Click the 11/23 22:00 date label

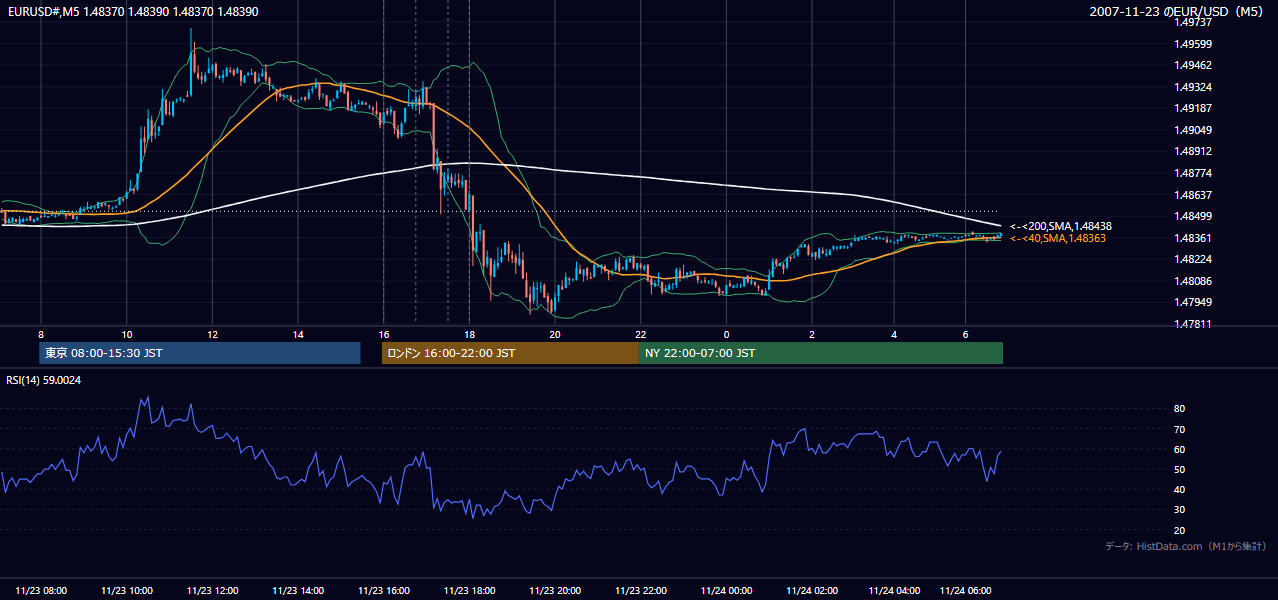click(641, 591)
